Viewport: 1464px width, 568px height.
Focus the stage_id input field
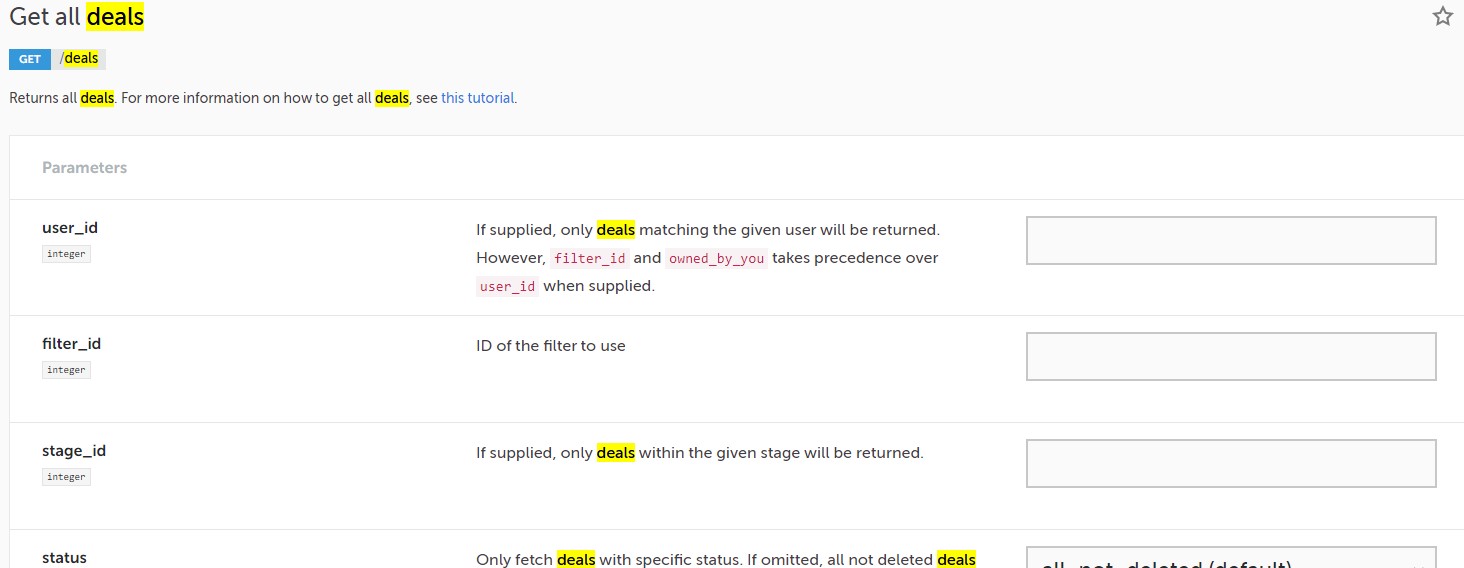(1231, 463)
